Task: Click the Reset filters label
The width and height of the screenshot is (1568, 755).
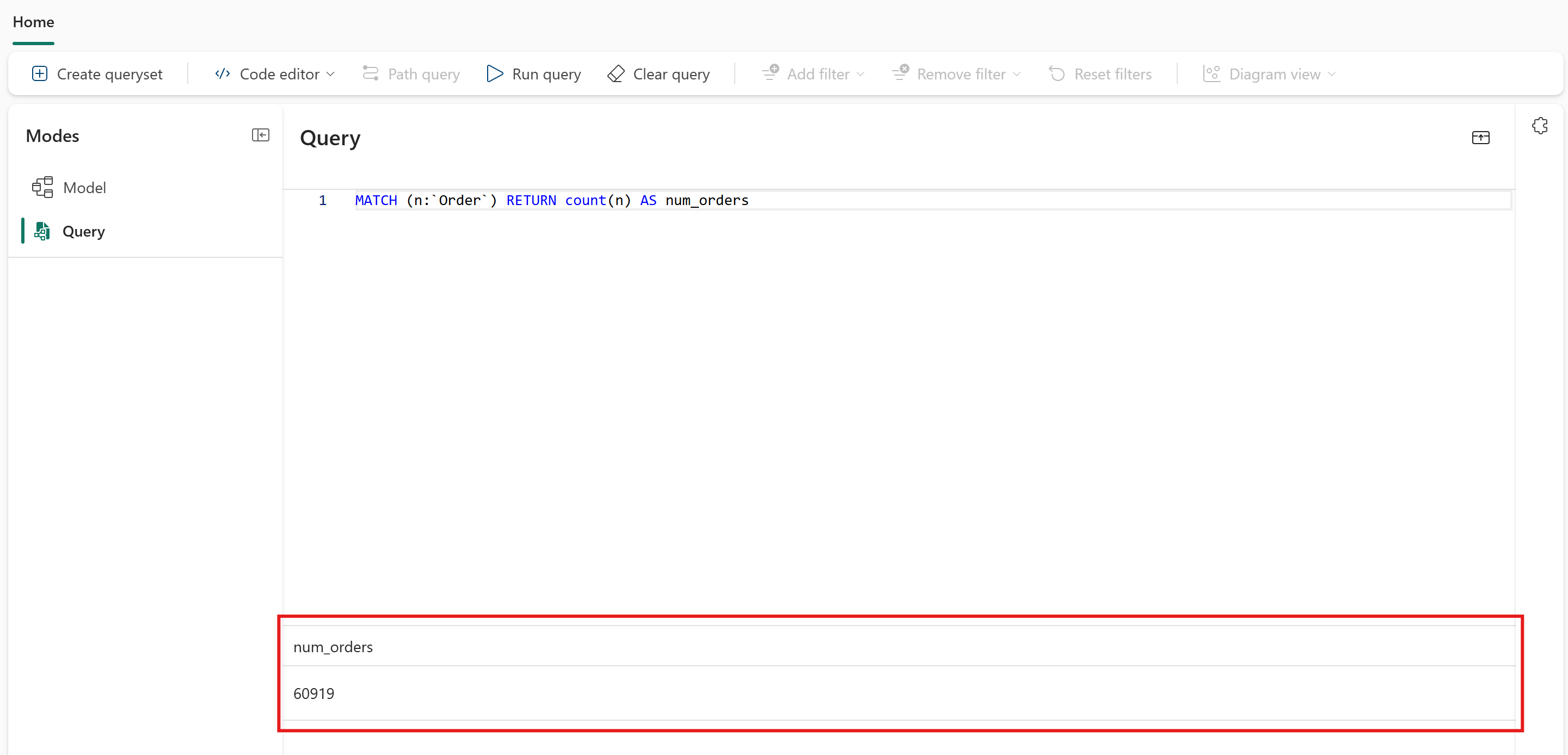Action: pyautogui.click(x=1112, y=74)
